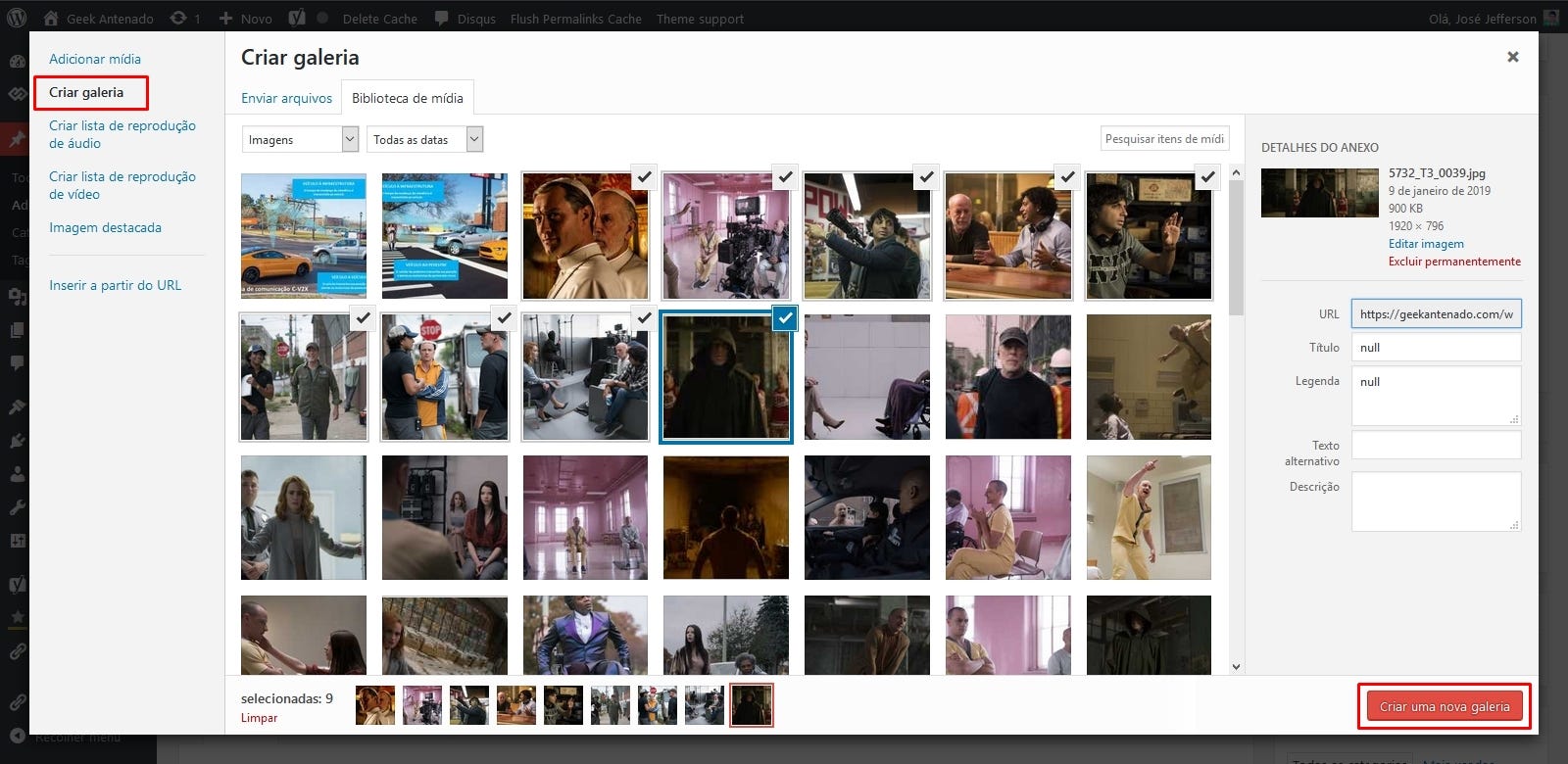Uncheck the pink room cinema camera image
The height and width of the screenshot is (764, 1568).
click(x=784, y=176)
